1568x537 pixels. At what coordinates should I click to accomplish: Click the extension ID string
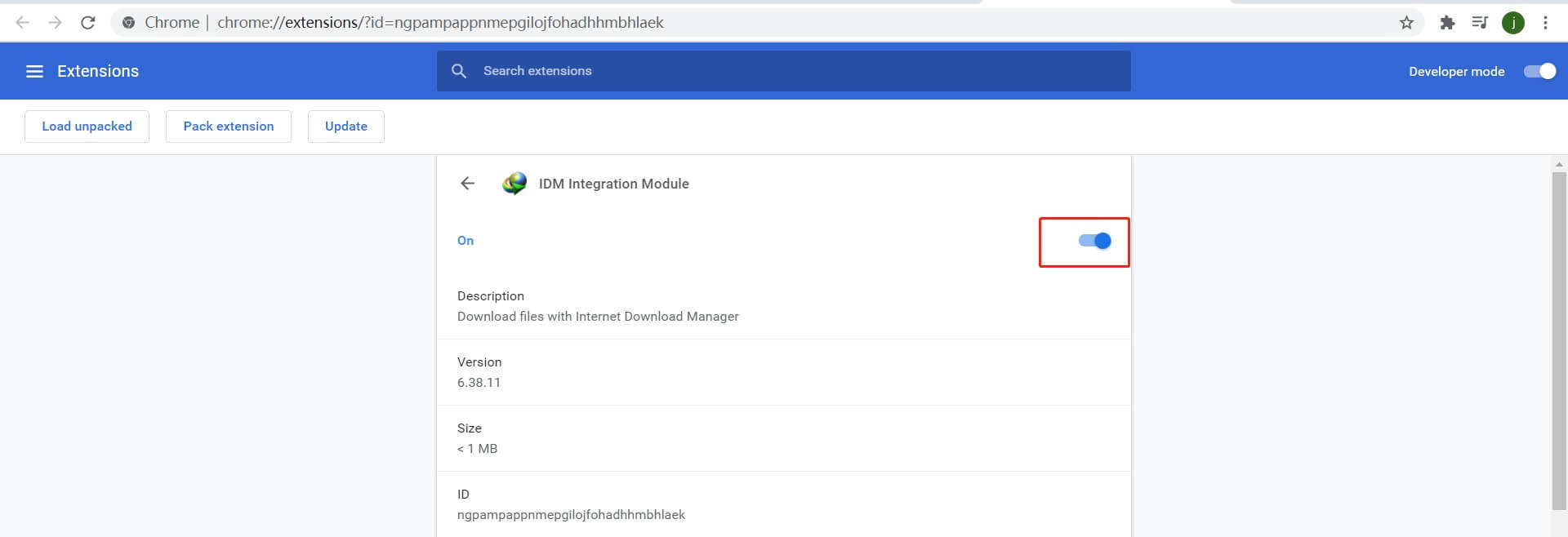(x=571, y=515)
